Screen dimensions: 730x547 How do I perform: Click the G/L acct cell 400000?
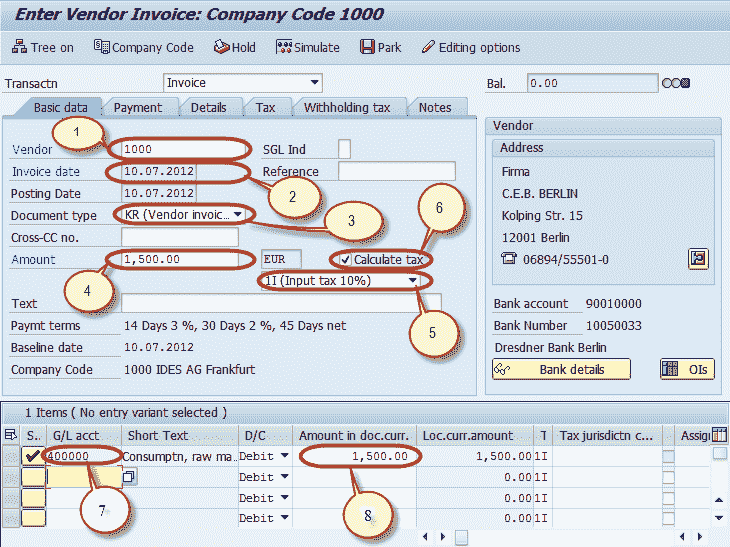click(x=83, y=456)
